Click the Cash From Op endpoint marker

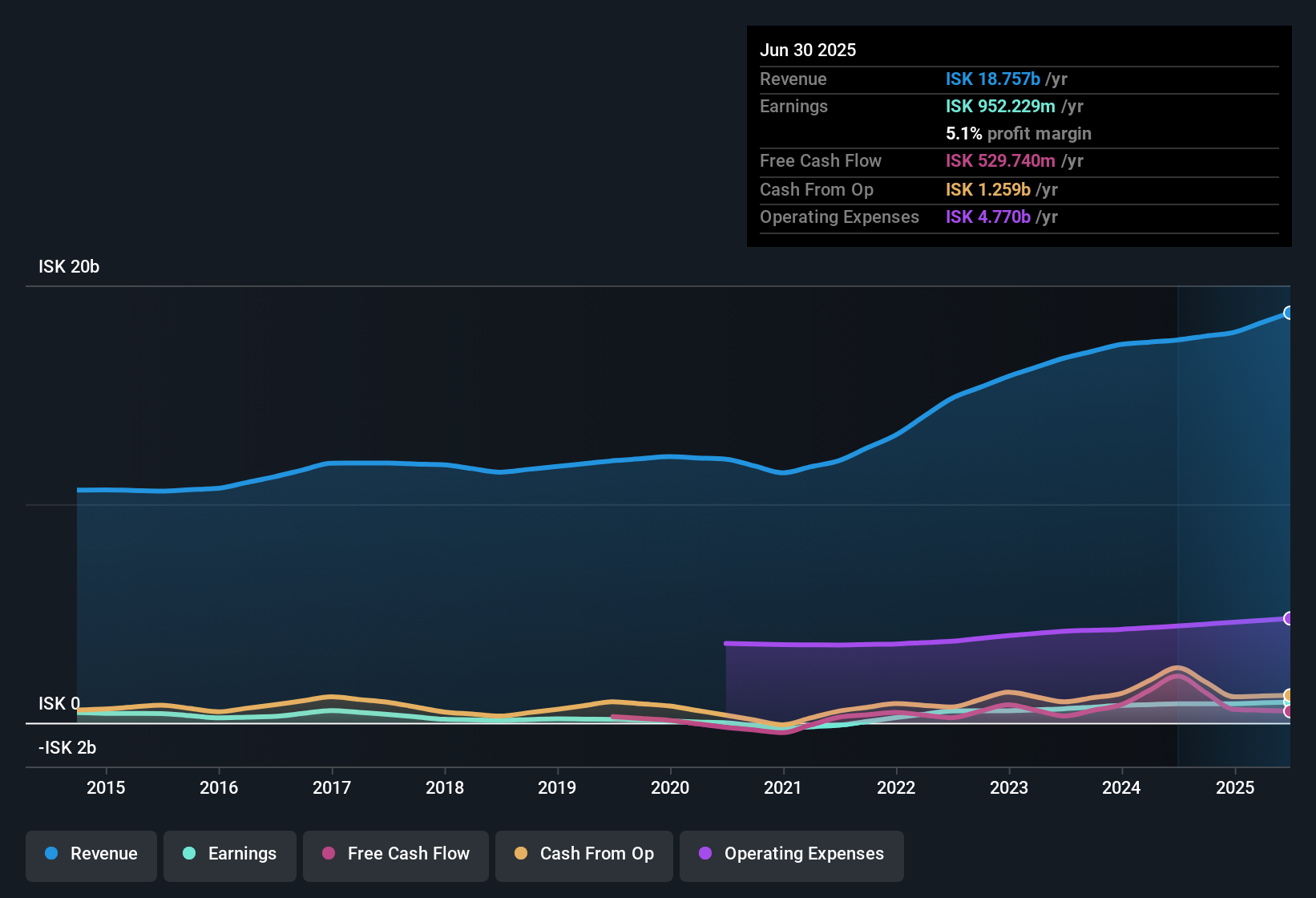(x=1289, y=696)
